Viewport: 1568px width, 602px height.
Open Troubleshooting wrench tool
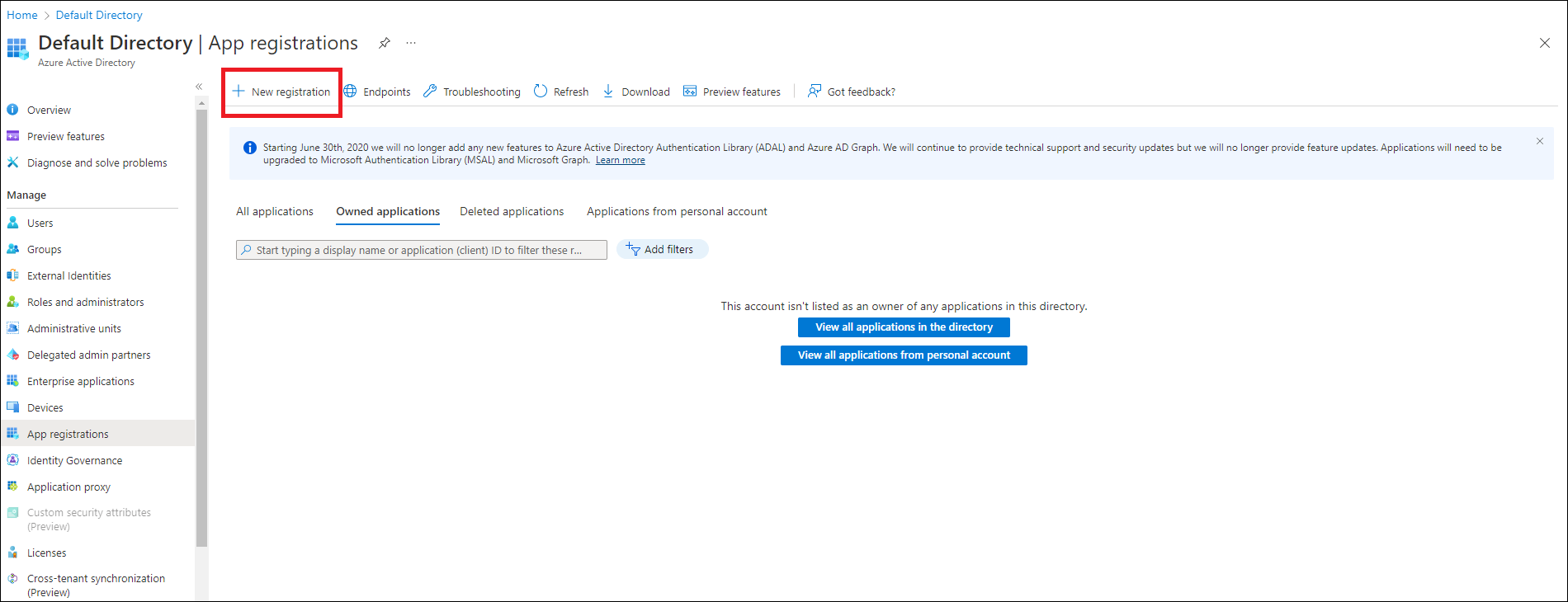pos(430,92)
